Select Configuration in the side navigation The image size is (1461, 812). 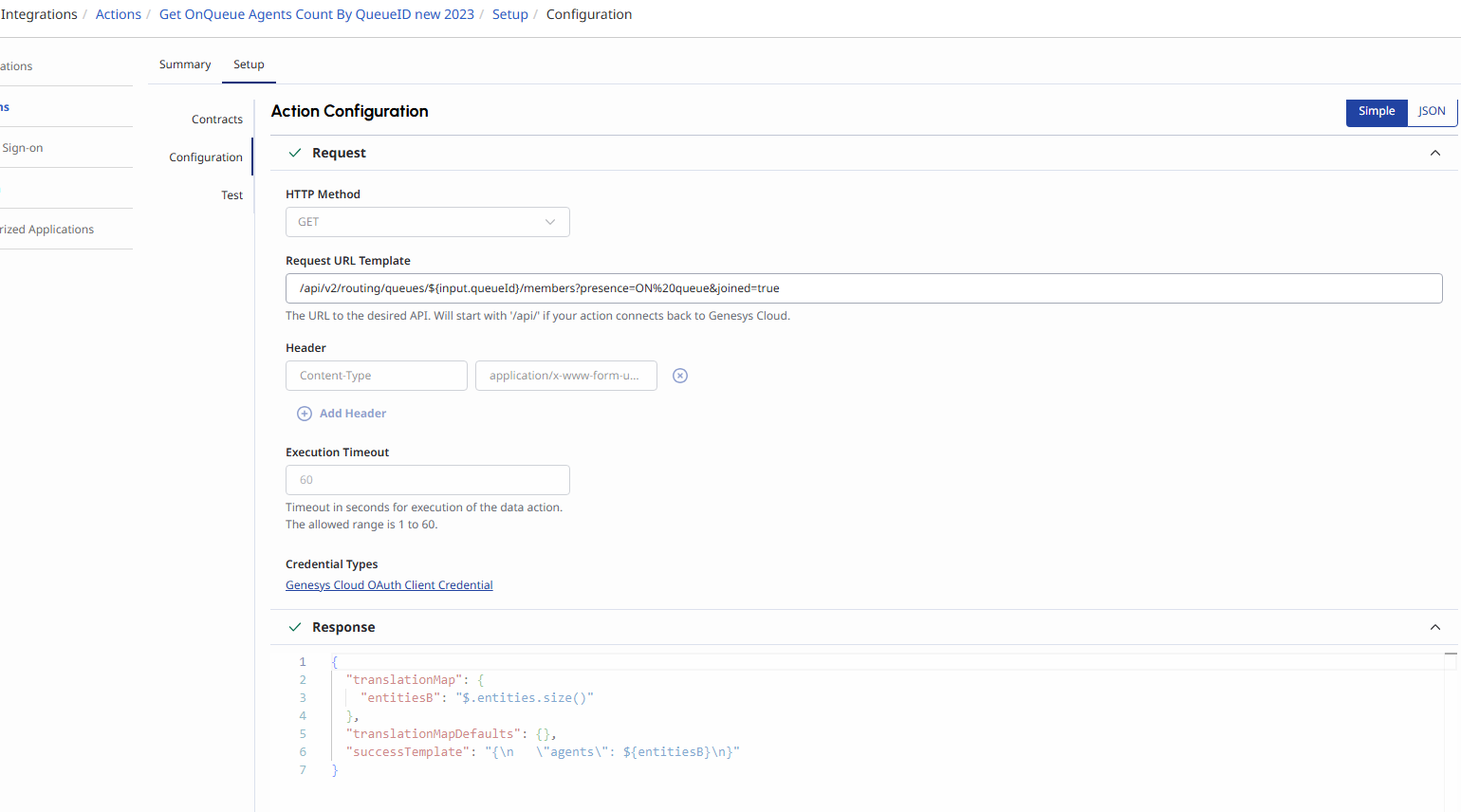coord(206,157)
